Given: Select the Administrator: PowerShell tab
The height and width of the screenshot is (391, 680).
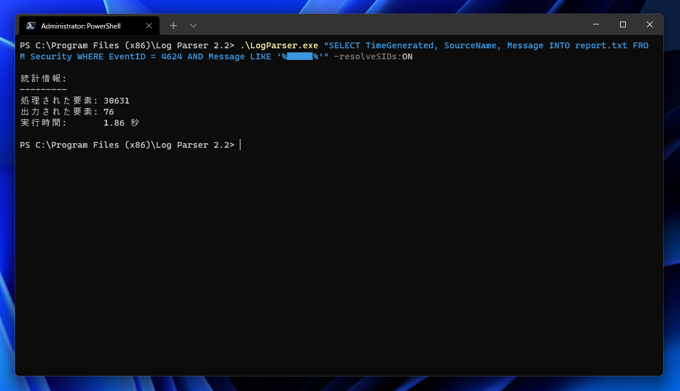Looking at the screenshot, I should coord(89,26).
